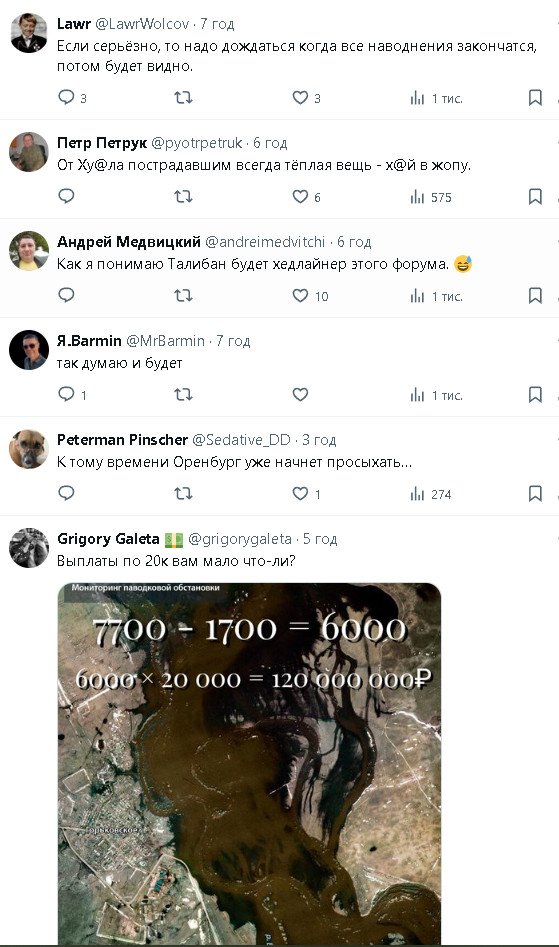Open view stats for Петр Петрук's tweet (575)

[430, 197]
